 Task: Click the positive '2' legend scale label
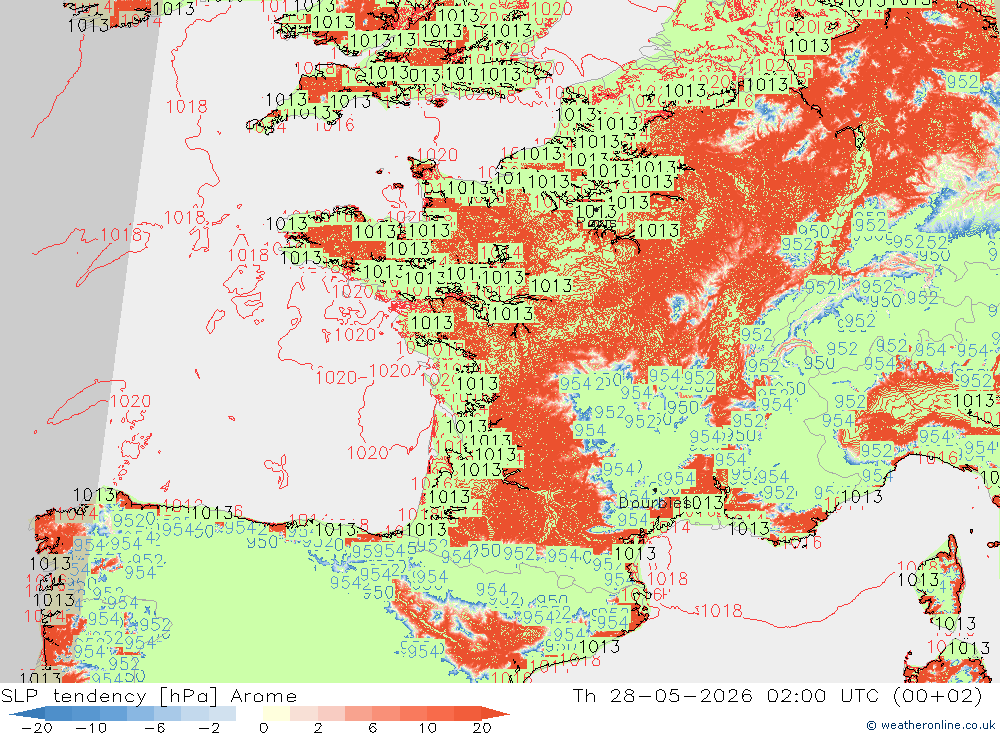[318, 728]
